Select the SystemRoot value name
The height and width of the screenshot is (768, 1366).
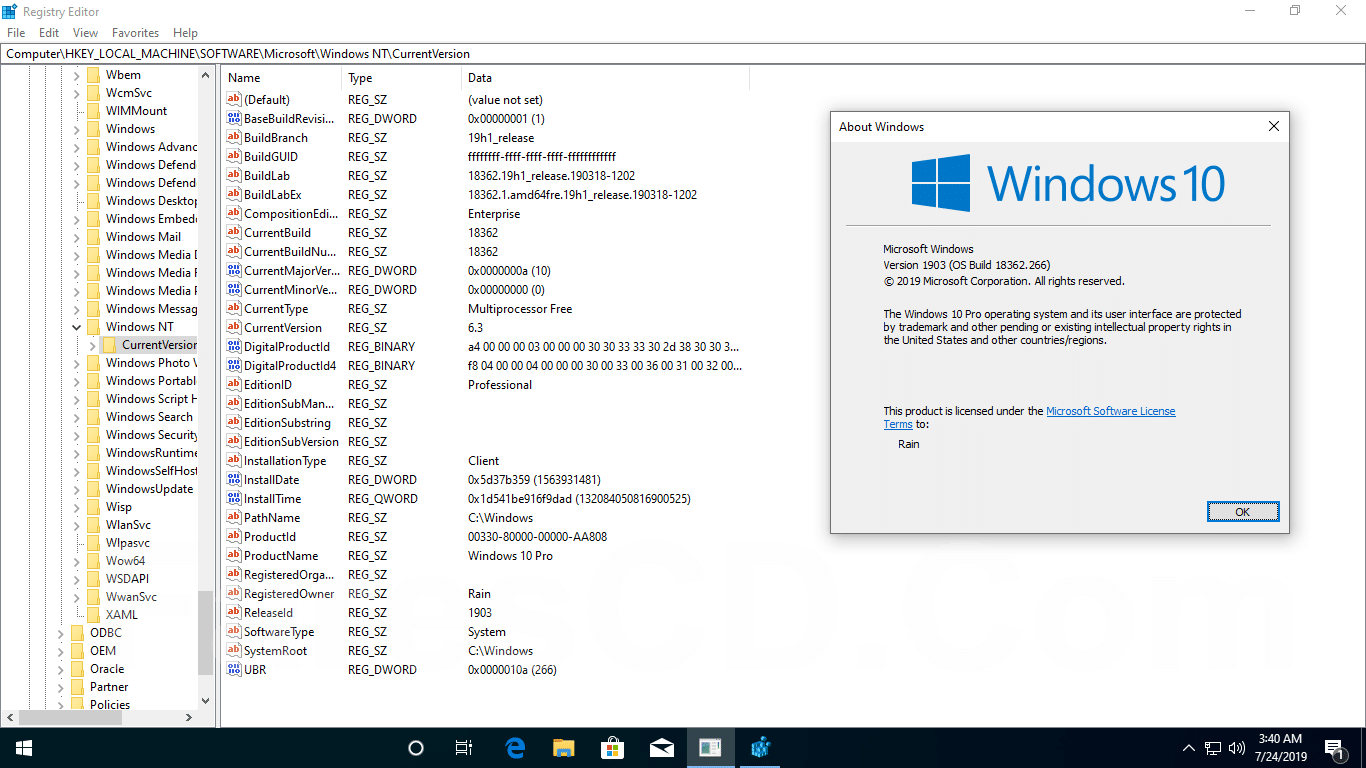276,651
